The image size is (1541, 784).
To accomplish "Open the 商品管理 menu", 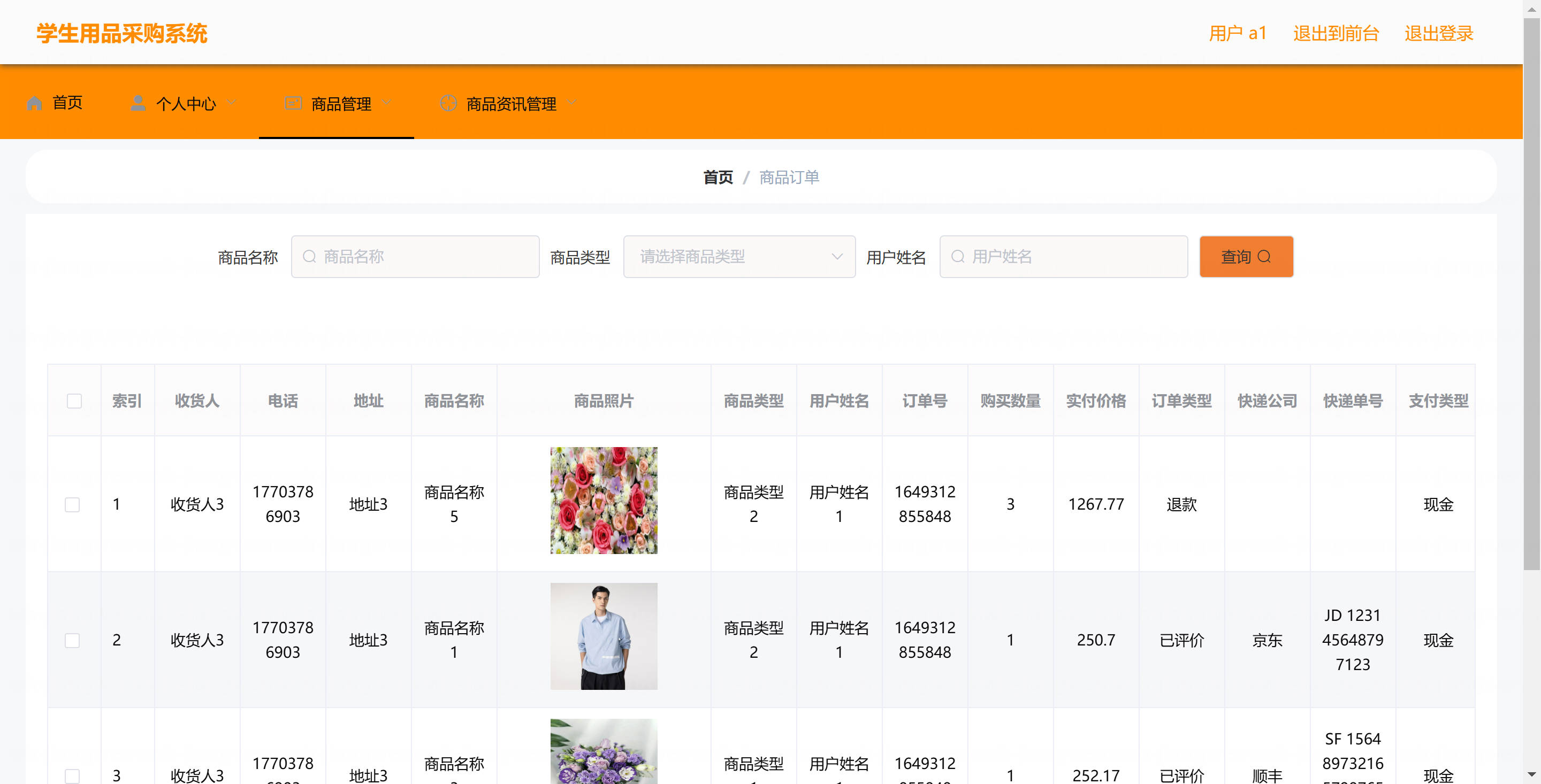I will coord(336,103).
